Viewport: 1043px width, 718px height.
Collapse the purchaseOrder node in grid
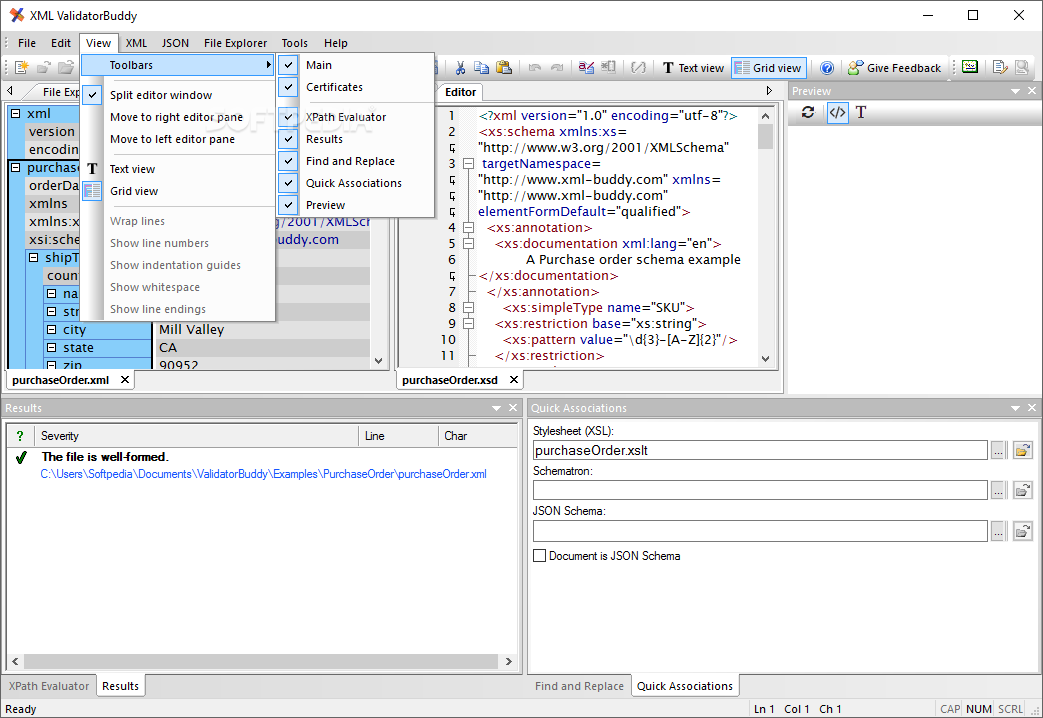16,168
